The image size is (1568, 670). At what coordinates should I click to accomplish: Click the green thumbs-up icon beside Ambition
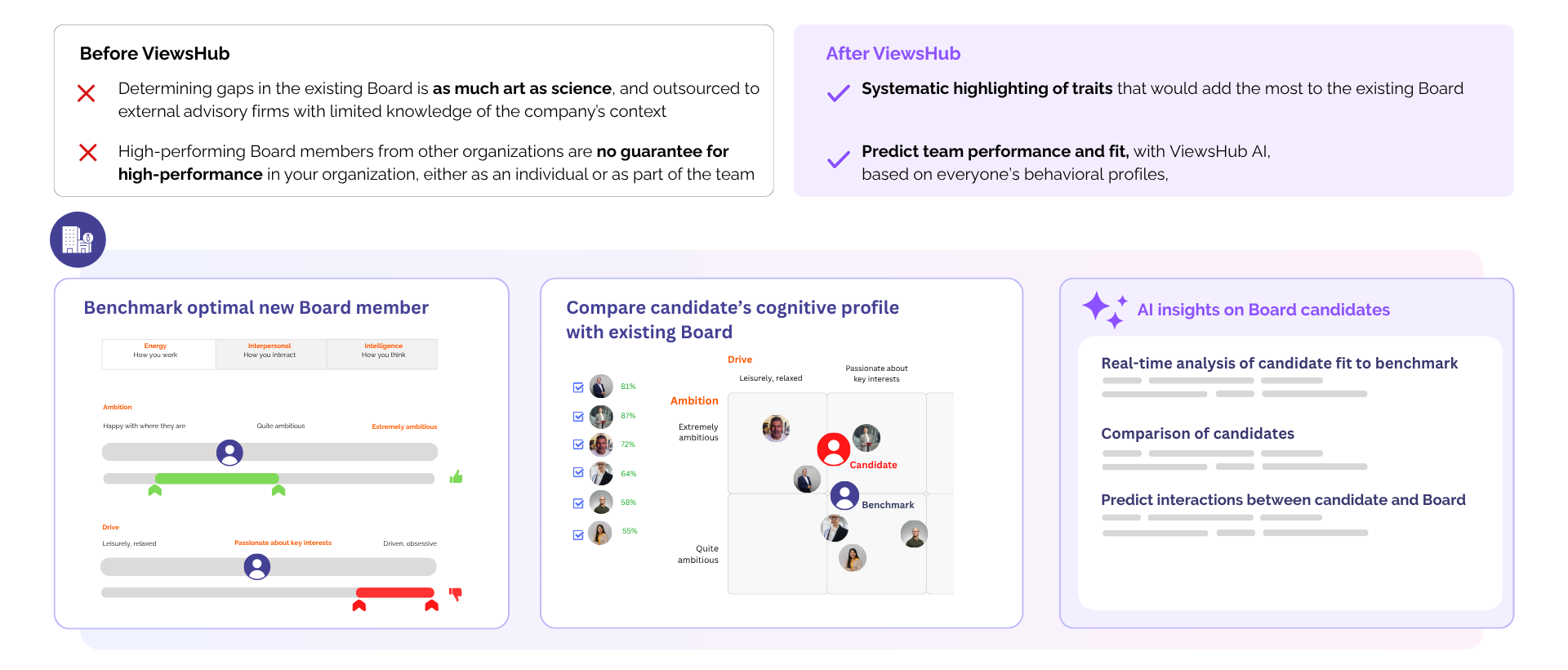(x=457, y=476)
